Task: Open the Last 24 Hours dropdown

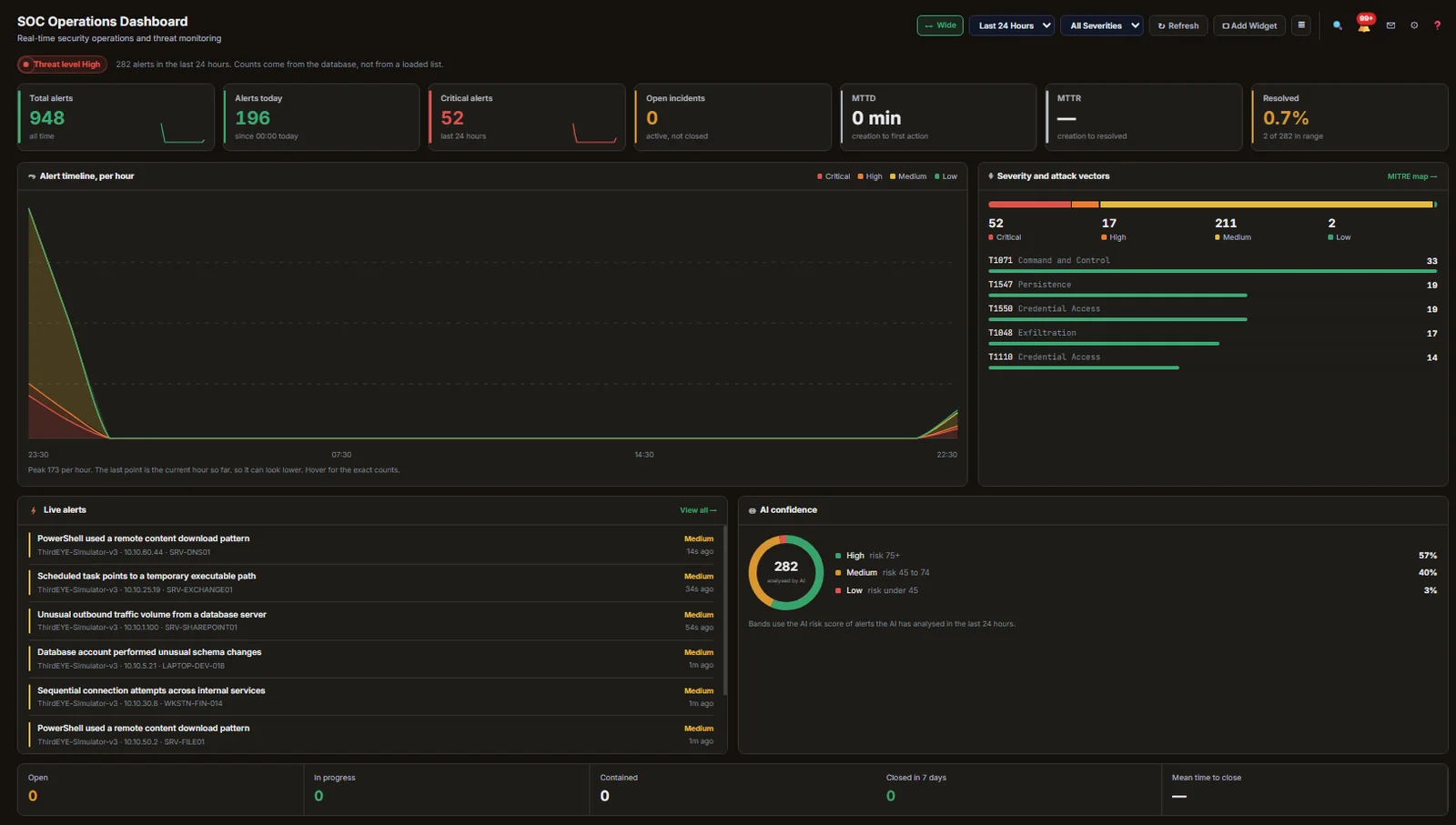Action: coord(1012,25)
